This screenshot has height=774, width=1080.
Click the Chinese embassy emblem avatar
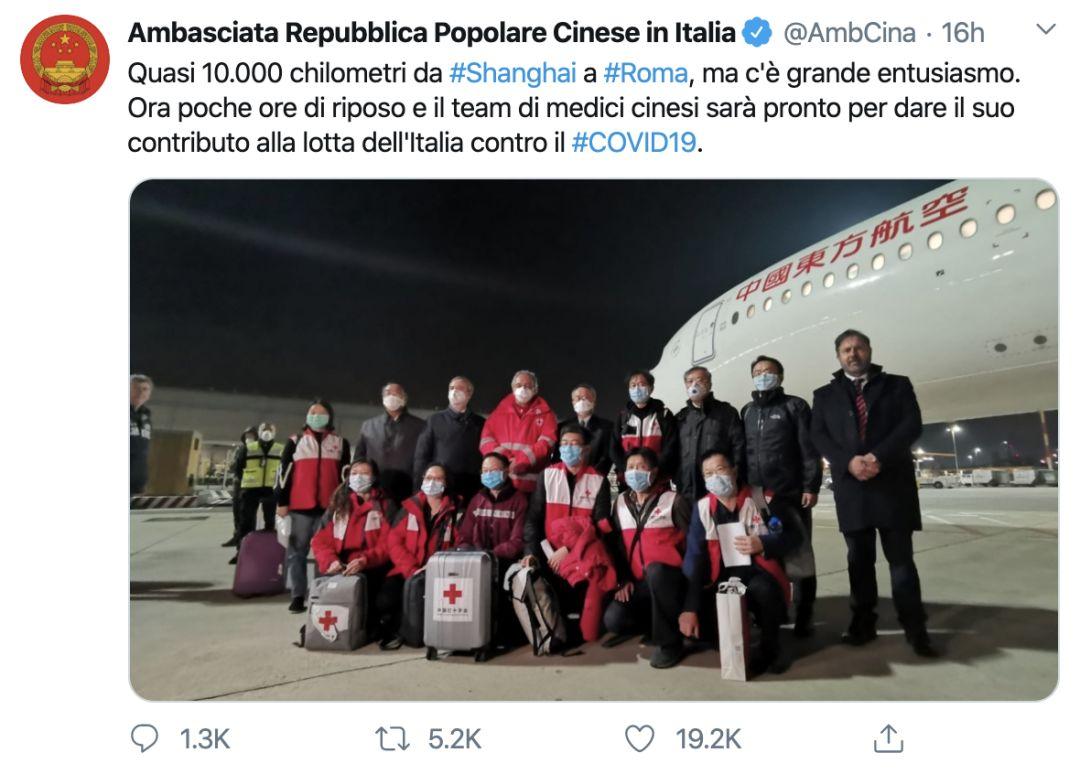click(65, 59)
